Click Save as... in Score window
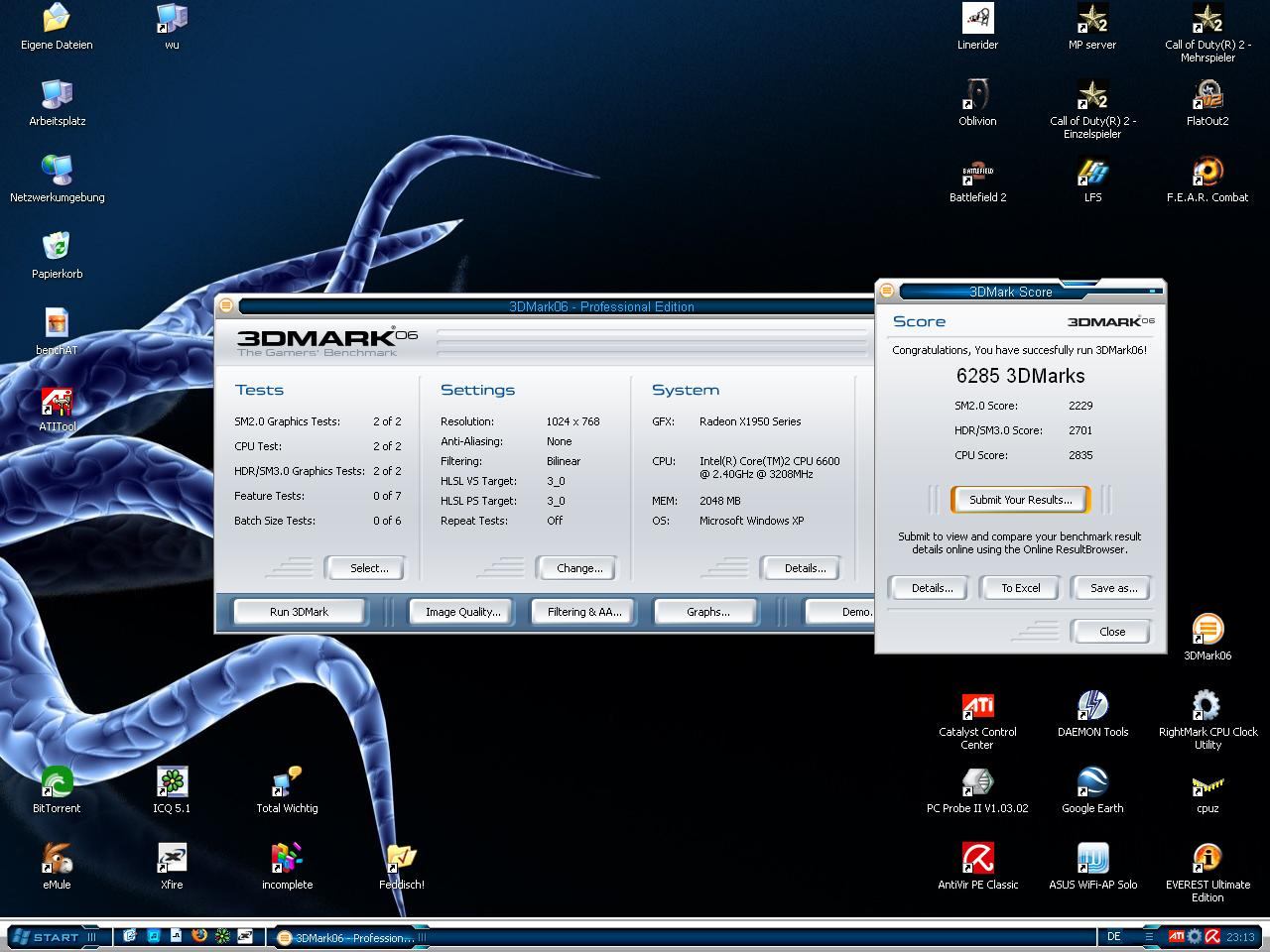 point(1113,588)
